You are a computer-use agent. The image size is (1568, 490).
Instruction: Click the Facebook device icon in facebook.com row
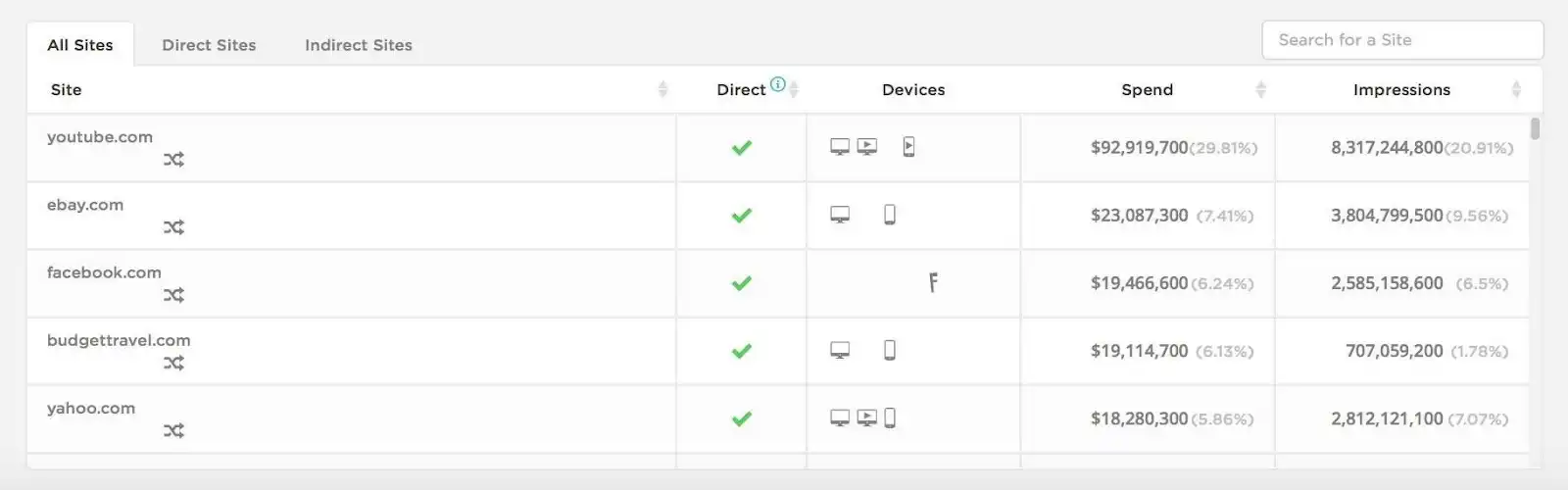pos(933,283)
